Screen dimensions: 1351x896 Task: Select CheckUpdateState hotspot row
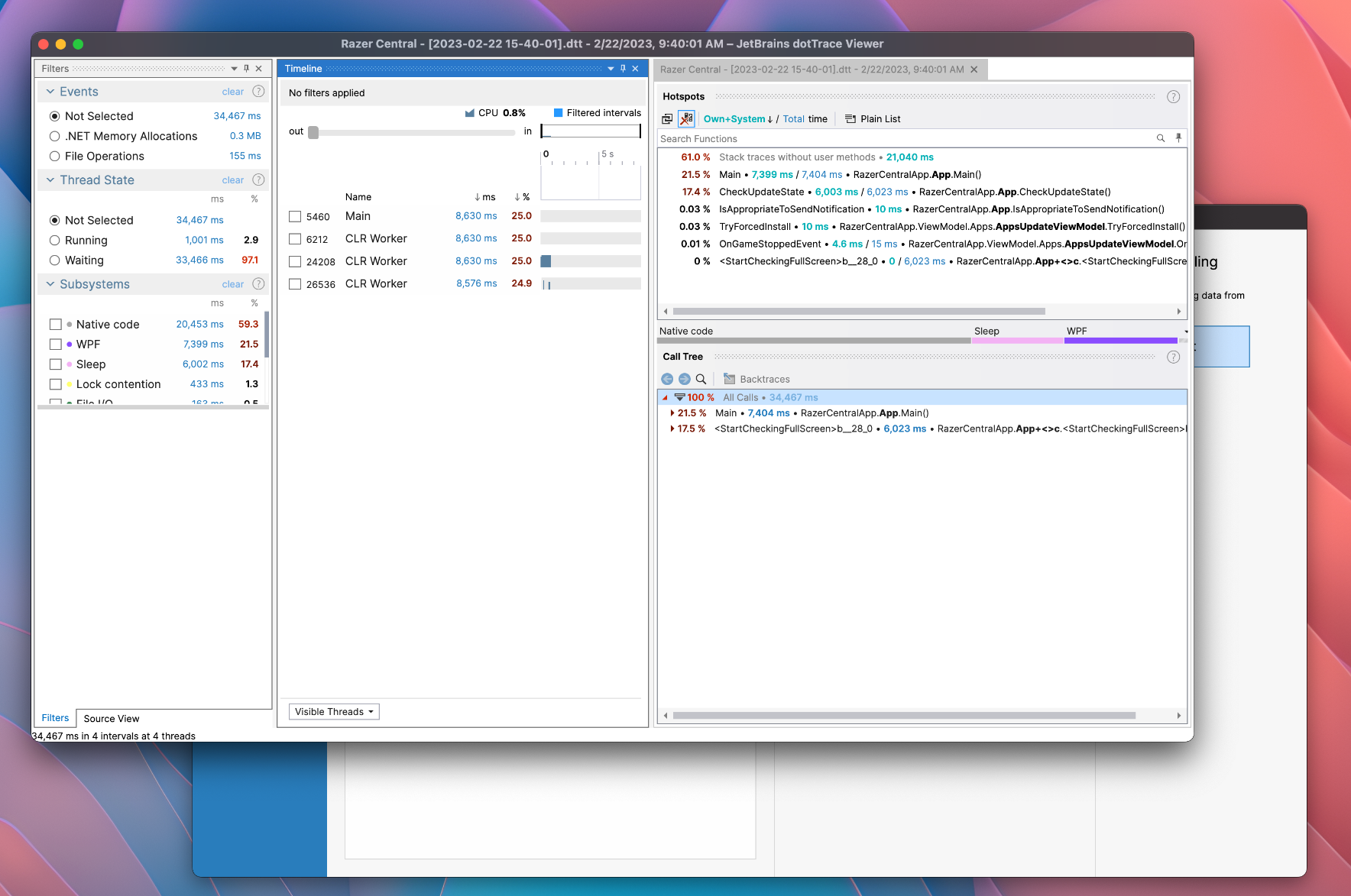click(x=922, y=192)
